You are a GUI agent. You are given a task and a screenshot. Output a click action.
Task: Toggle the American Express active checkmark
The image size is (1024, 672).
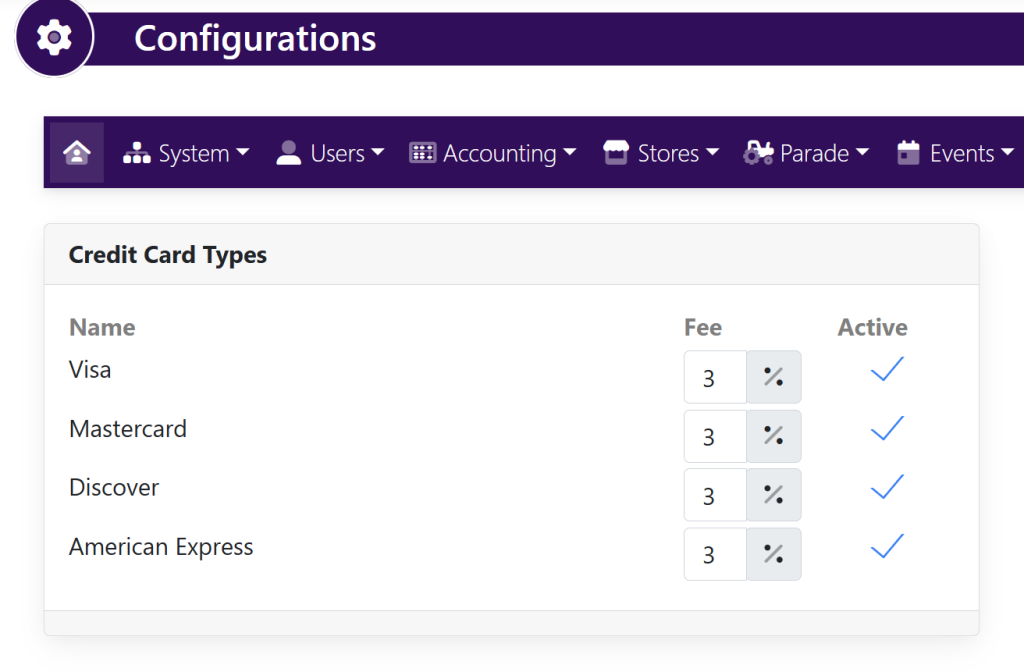tap(886, 547)
